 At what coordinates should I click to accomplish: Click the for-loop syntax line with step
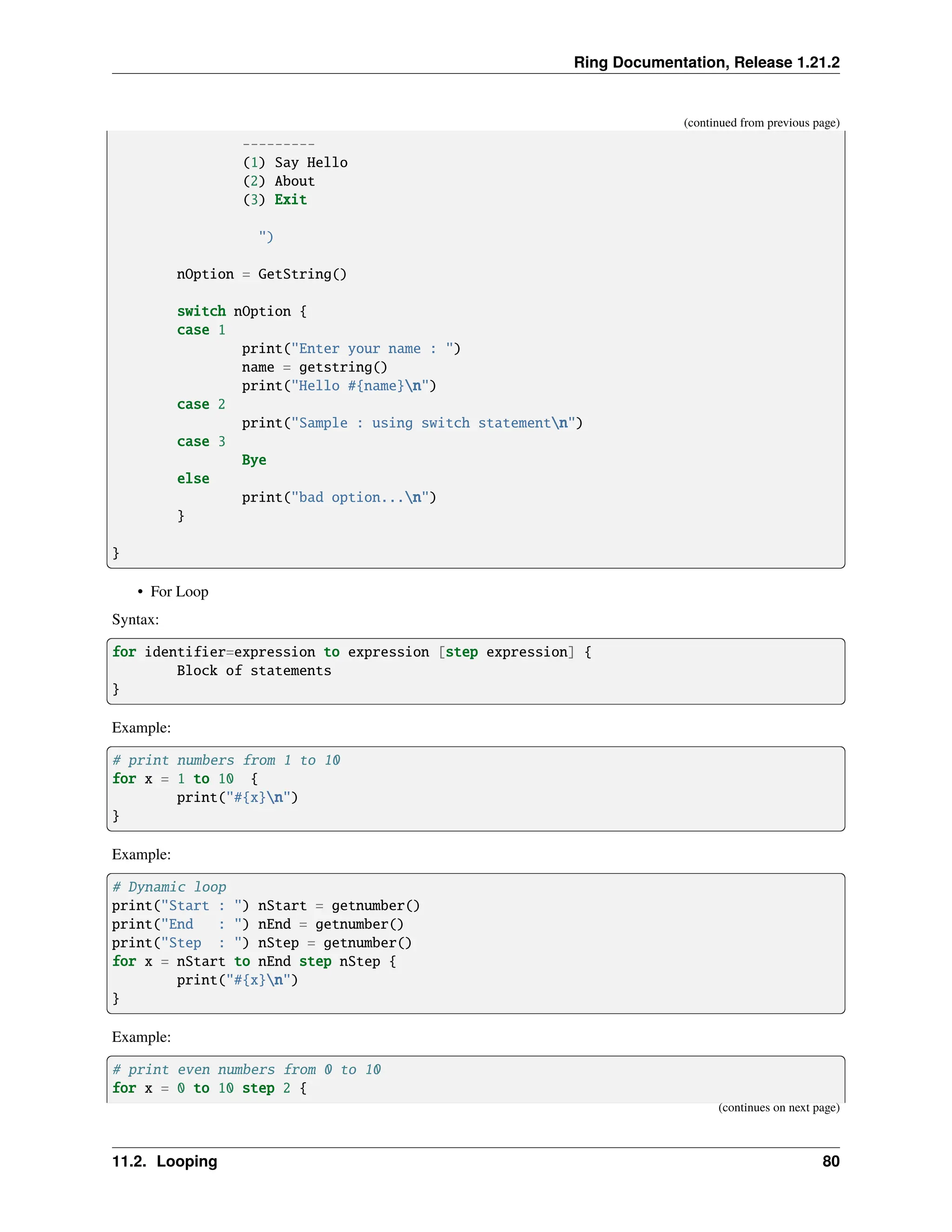[352, 652]
